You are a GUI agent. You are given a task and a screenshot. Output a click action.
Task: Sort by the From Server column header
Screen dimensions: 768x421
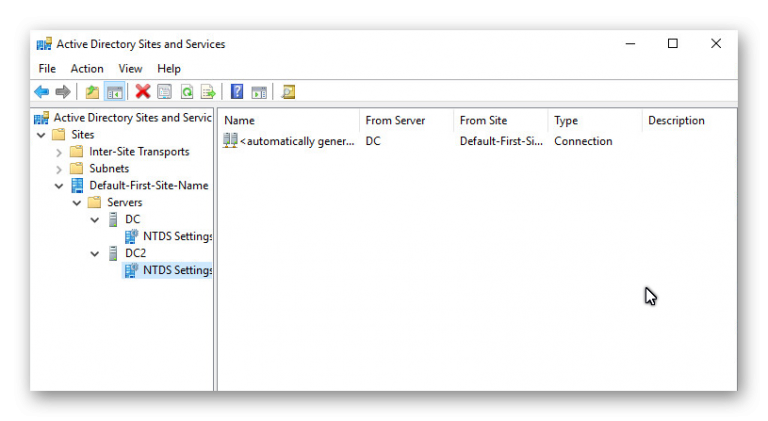click(395, 121)
